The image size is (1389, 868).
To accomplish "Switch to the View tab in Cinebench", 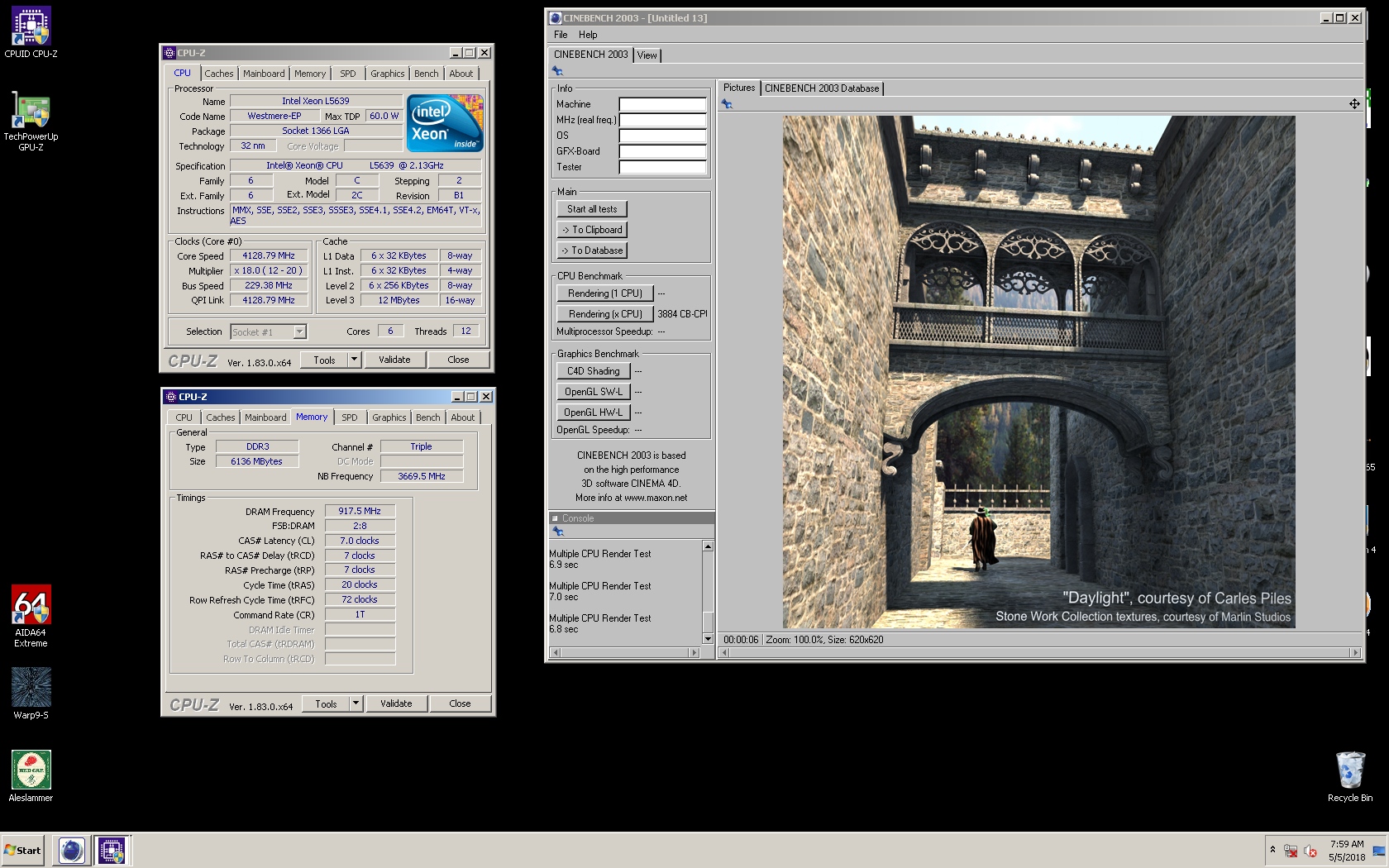I will [x=647, y=55].
